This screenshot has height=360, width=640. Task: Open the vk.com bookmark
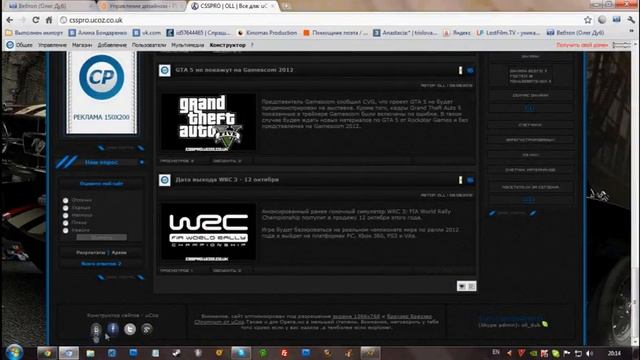[147, 33]
